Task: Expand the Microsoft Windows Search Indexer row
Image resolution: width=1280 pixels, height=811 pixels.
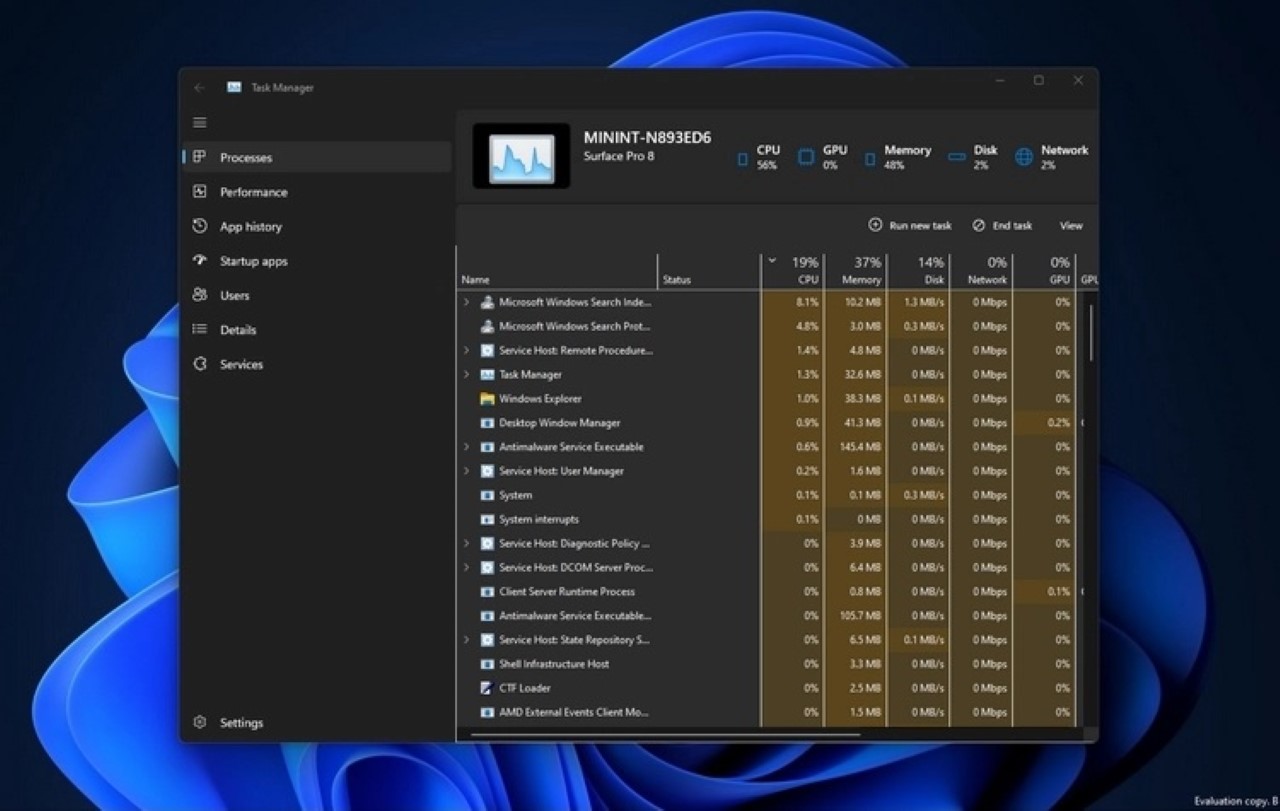Action: coord(466,302)
